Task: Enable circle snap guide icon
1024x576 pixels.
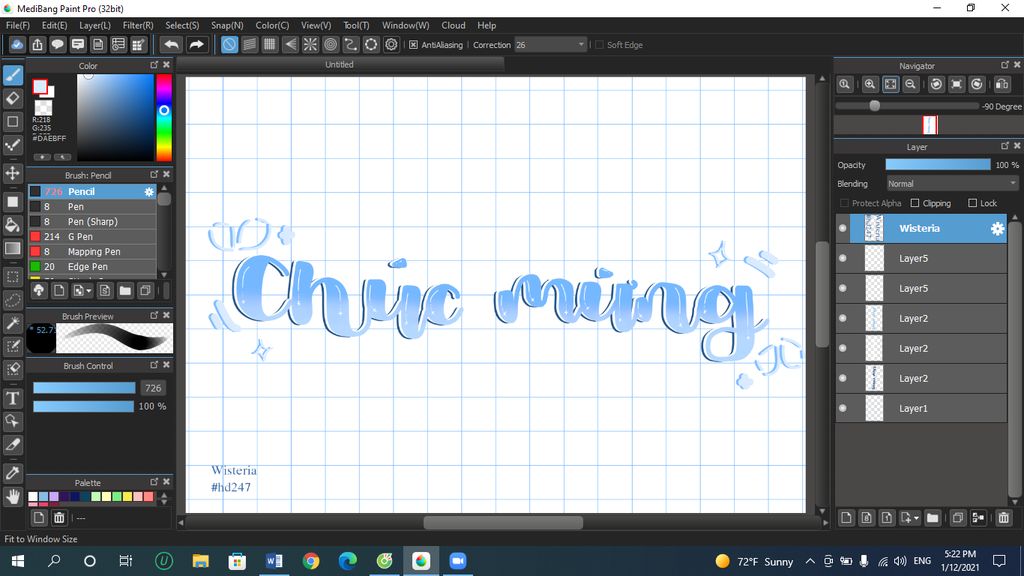Action: [x=330, y=44]
